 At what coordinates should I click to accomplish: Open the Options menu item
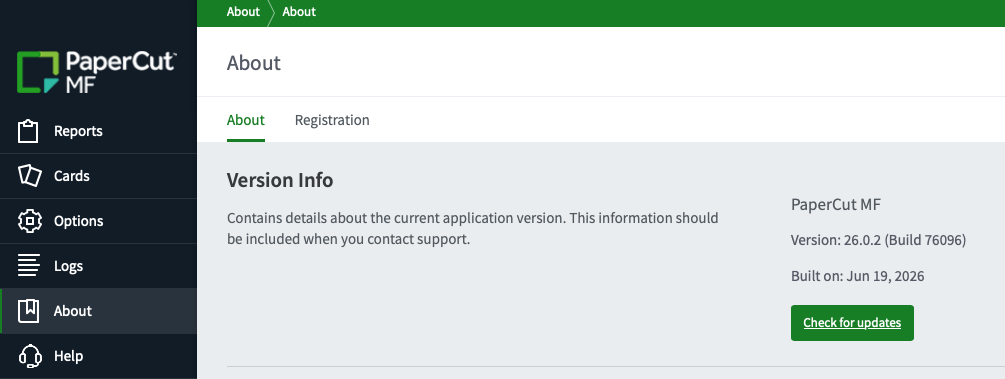point(99,221)
